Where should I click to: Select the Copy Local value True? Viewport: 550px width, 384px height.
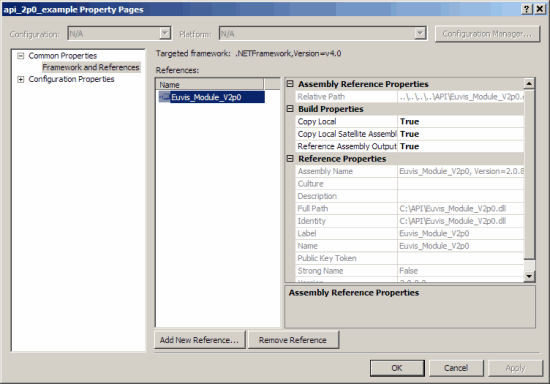[460, 121]
